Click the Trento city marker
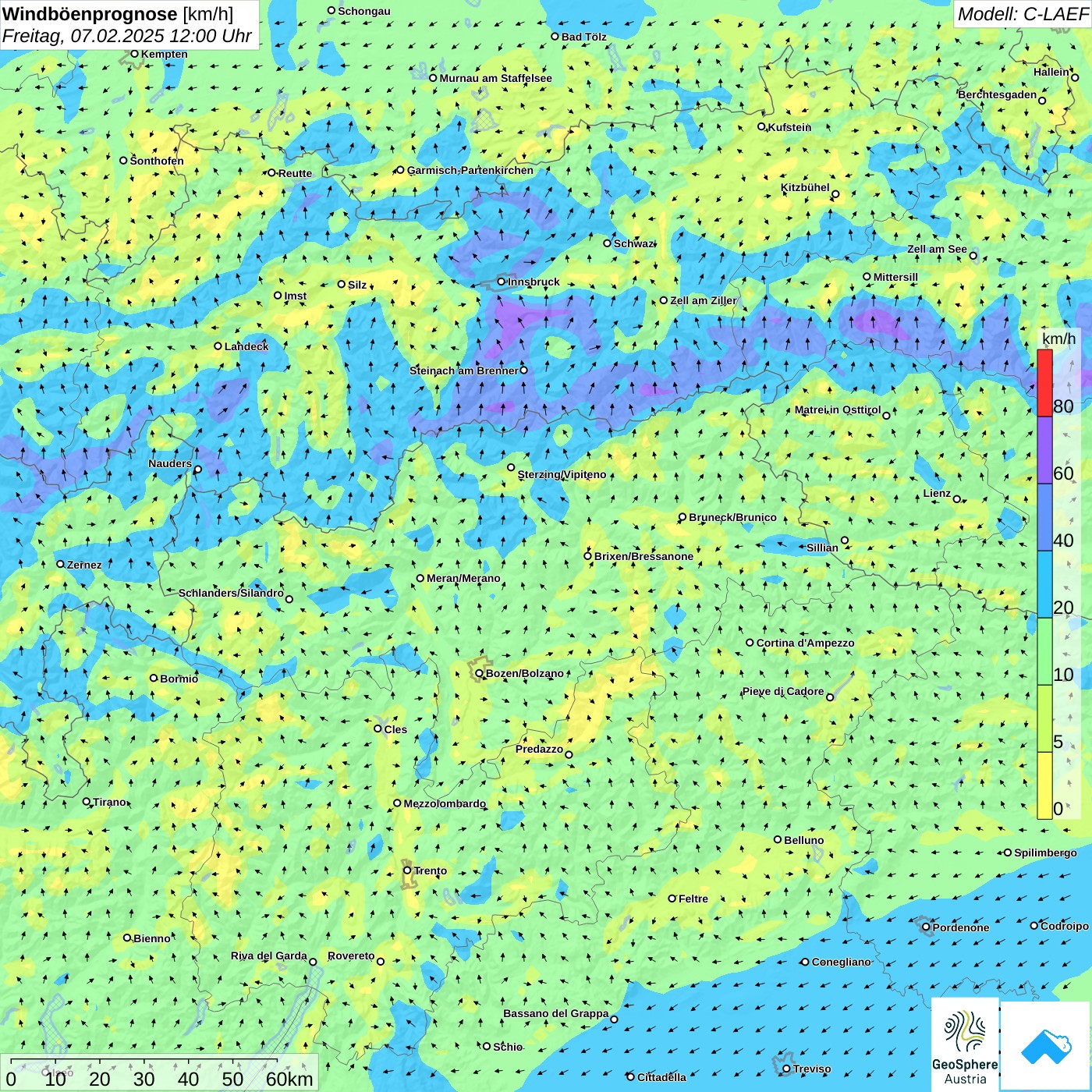Image resolution: width=1092 pixels, height=1092 pixels. (x=407, y=870)
